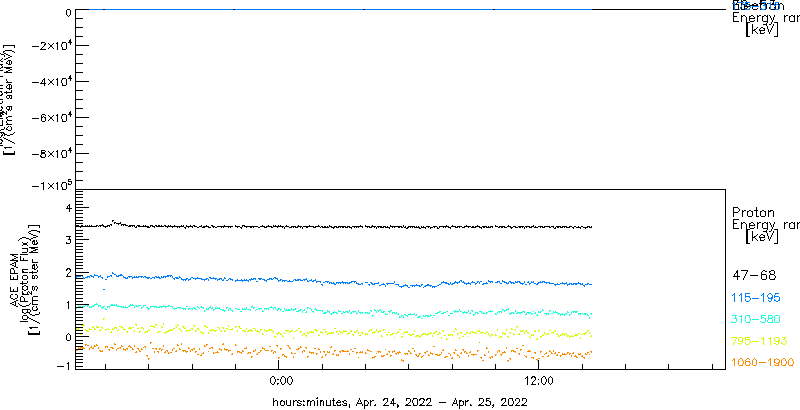Click the 12:00 time axis label

coord(539,381)
